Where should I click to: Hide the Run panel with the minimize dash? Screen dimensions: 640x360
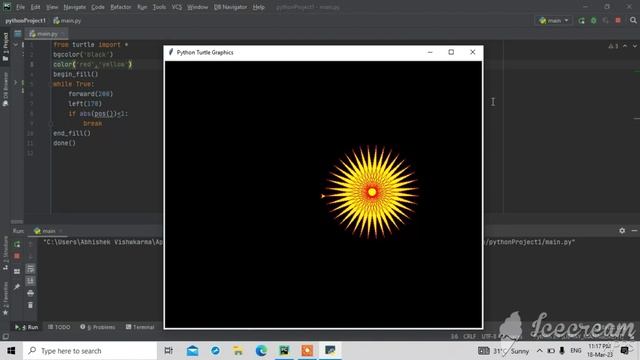point(634,231)
